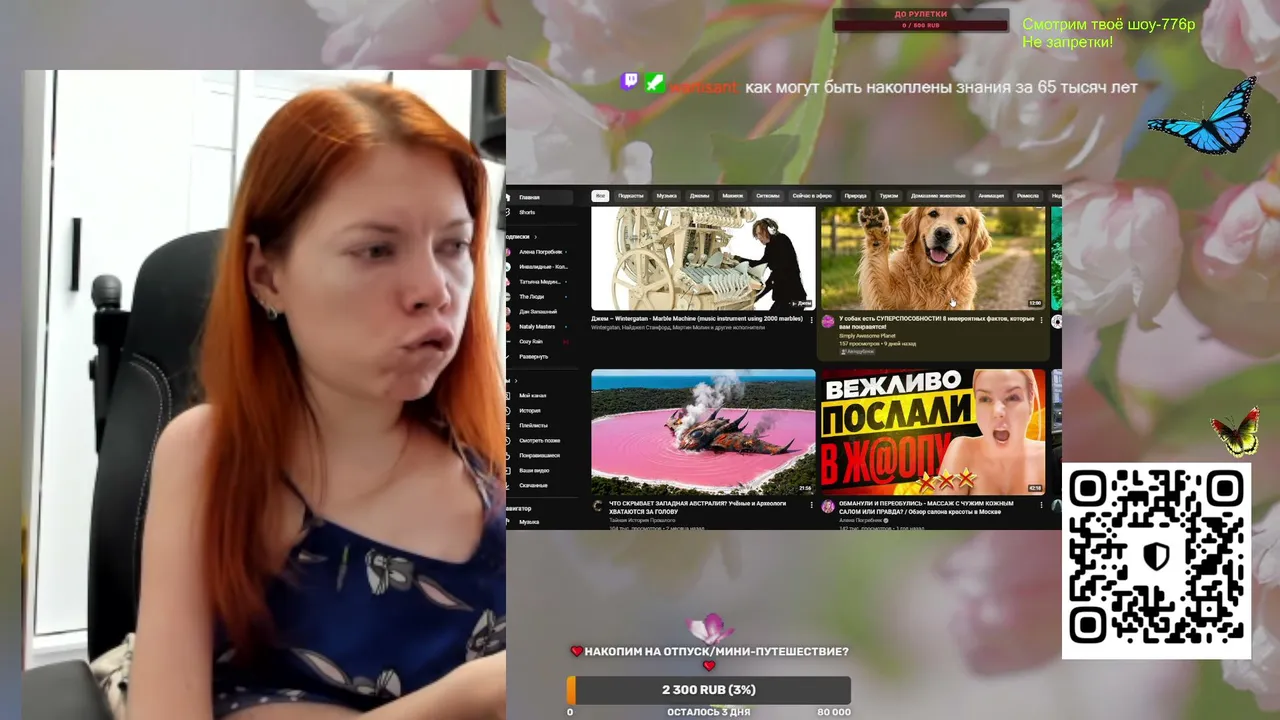Select the Домашние животные filter chip
Image resolution: width=1280 pixels, height=720 pixels.
(938, 196)
